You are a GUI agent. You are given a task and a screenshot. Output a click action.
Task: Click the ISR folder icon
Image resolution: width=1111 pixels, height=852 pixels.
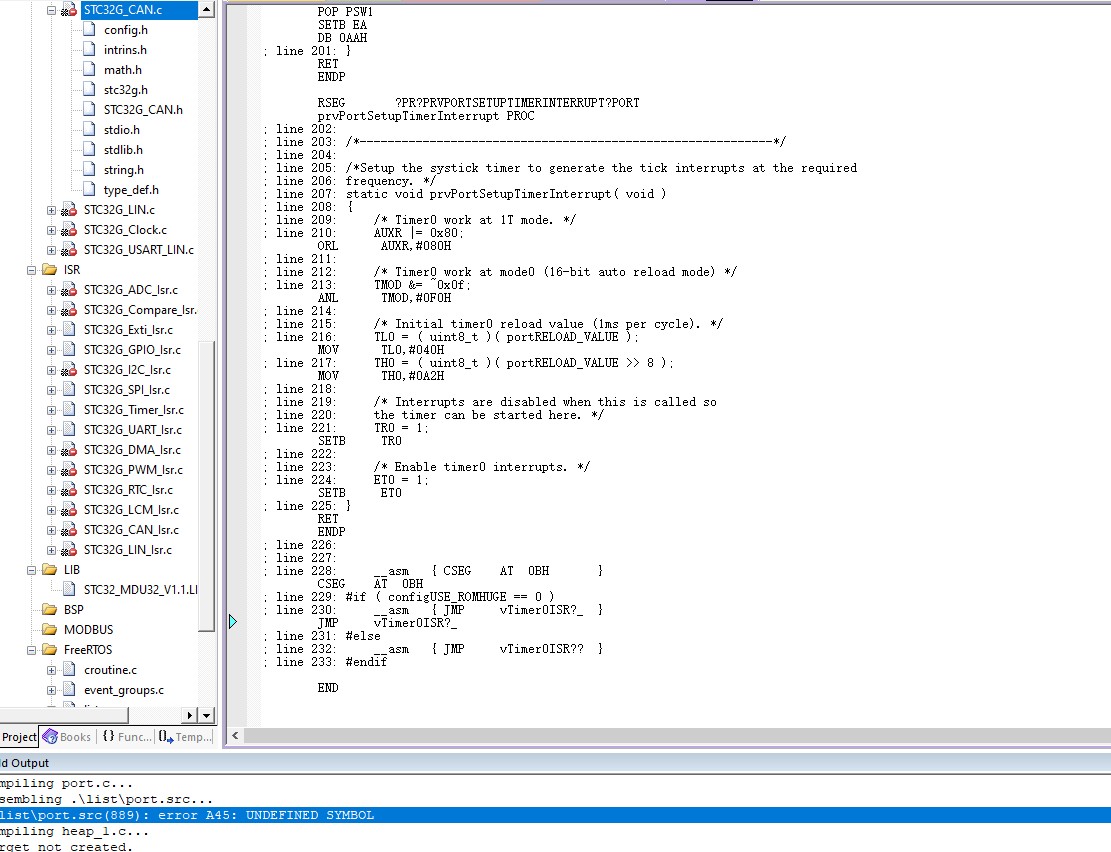[x=50, y=269]
